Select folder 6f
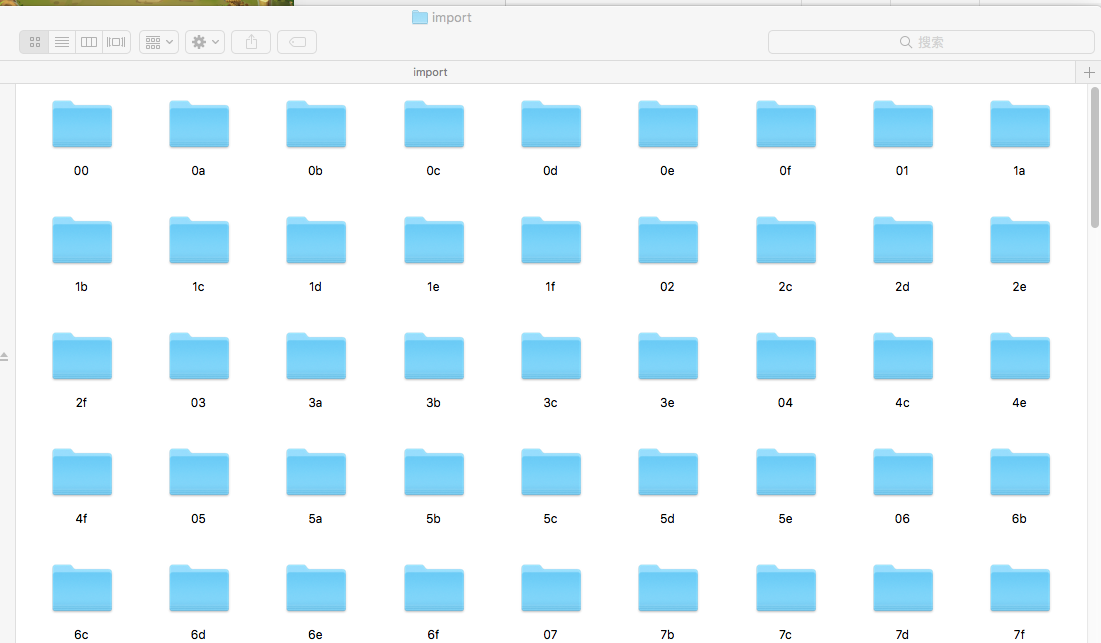Image resolution: width=1101 pixels, height=643 pixels. coord(434,588)
